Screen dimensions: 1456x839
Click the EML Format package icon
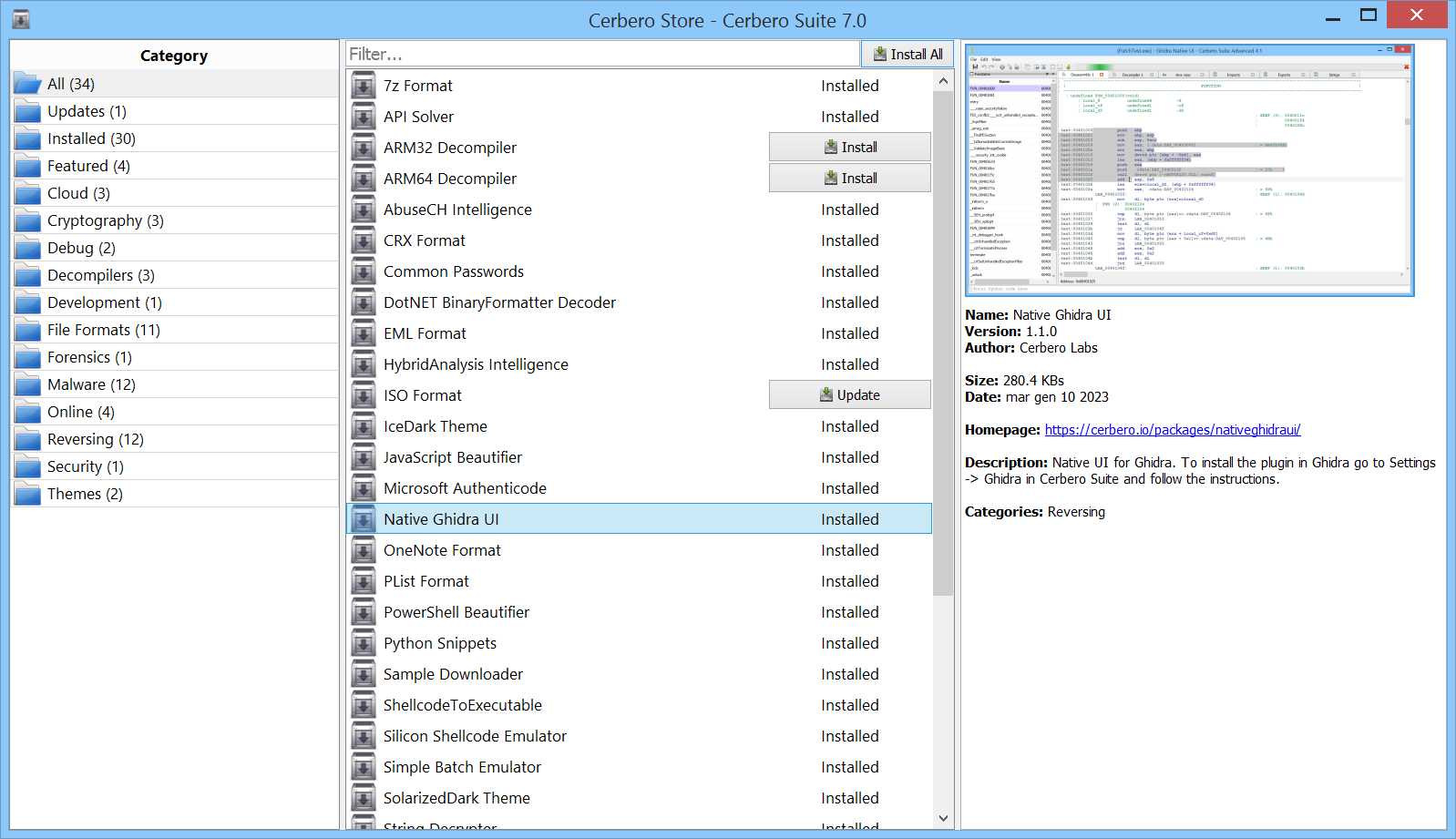coord(364,333)
